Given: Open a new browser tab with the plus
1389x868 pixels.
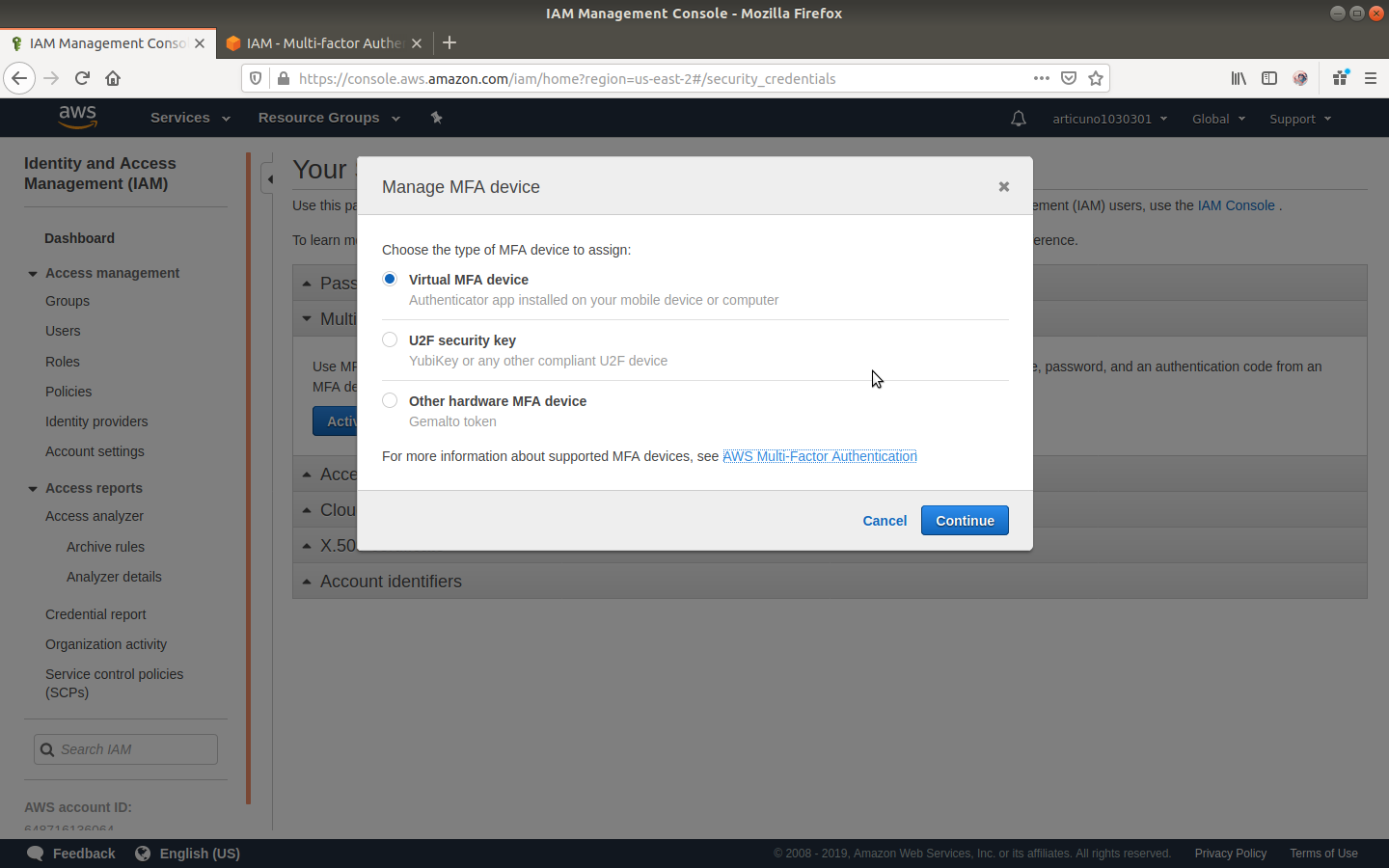Looking at the screenshot, I should pos(449,42).
